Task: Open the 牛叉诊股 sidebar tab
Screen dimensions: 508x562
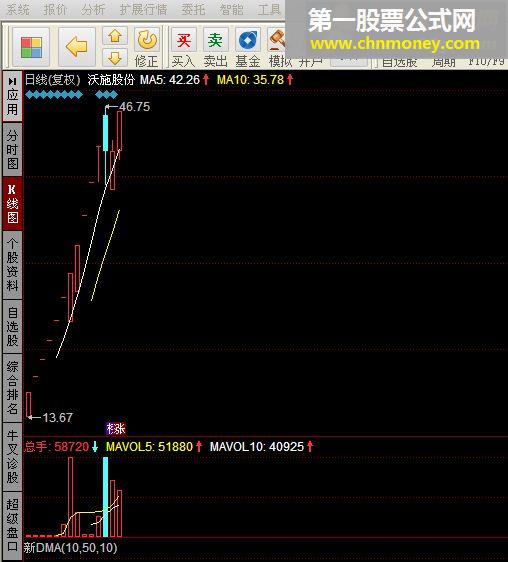Action: pyautogui.click(x=13, y=457)
